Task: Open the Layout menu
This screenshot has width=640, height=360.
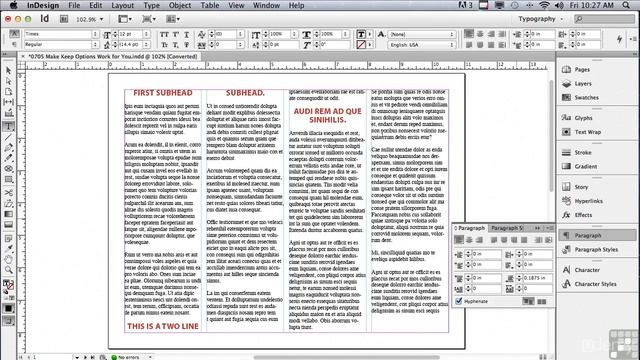Action: click(x=122, y=5)
